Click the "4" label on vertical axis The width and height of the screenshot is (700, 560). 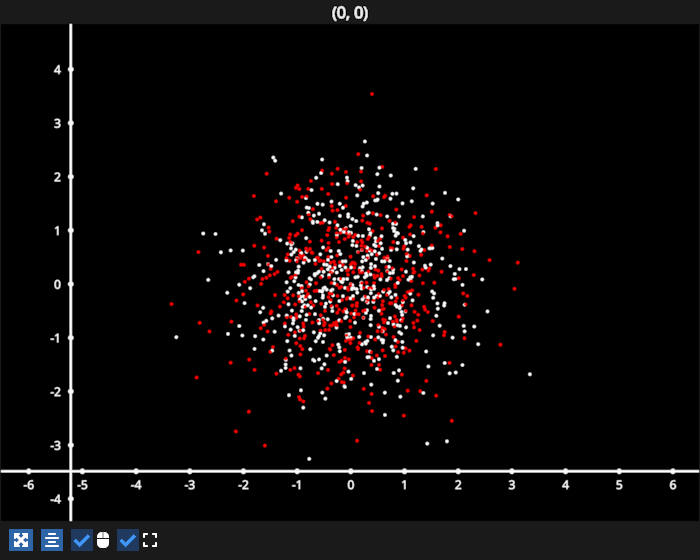tap(57, 70)
